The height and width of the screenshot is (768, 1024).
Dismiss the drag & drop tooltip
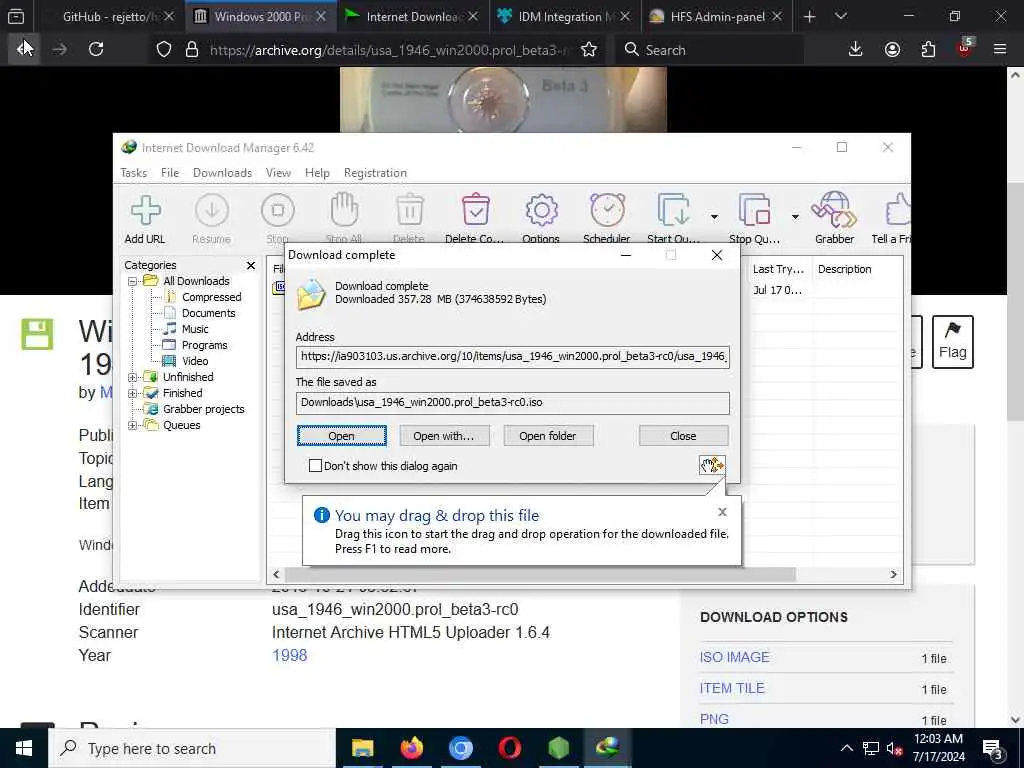click(x=722, y=511)
